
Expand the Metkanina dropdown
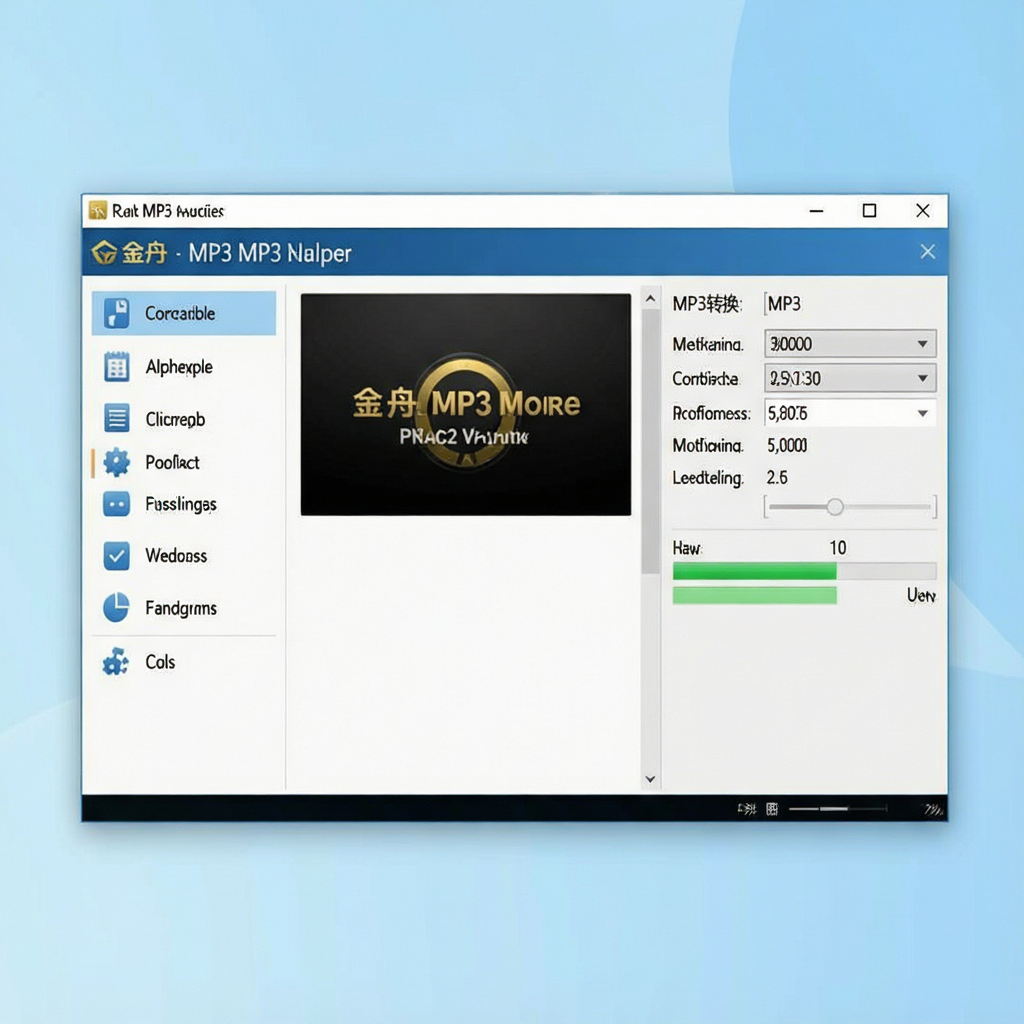coord(850,344)
